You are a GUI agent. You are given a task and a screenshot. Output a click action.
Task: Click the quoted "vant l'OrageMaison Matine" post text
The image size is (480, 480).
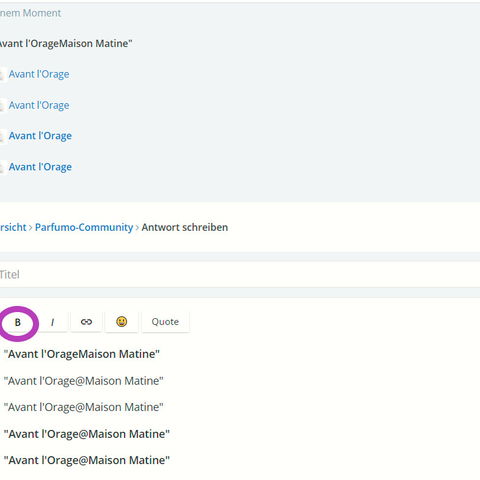click(66, 44)
